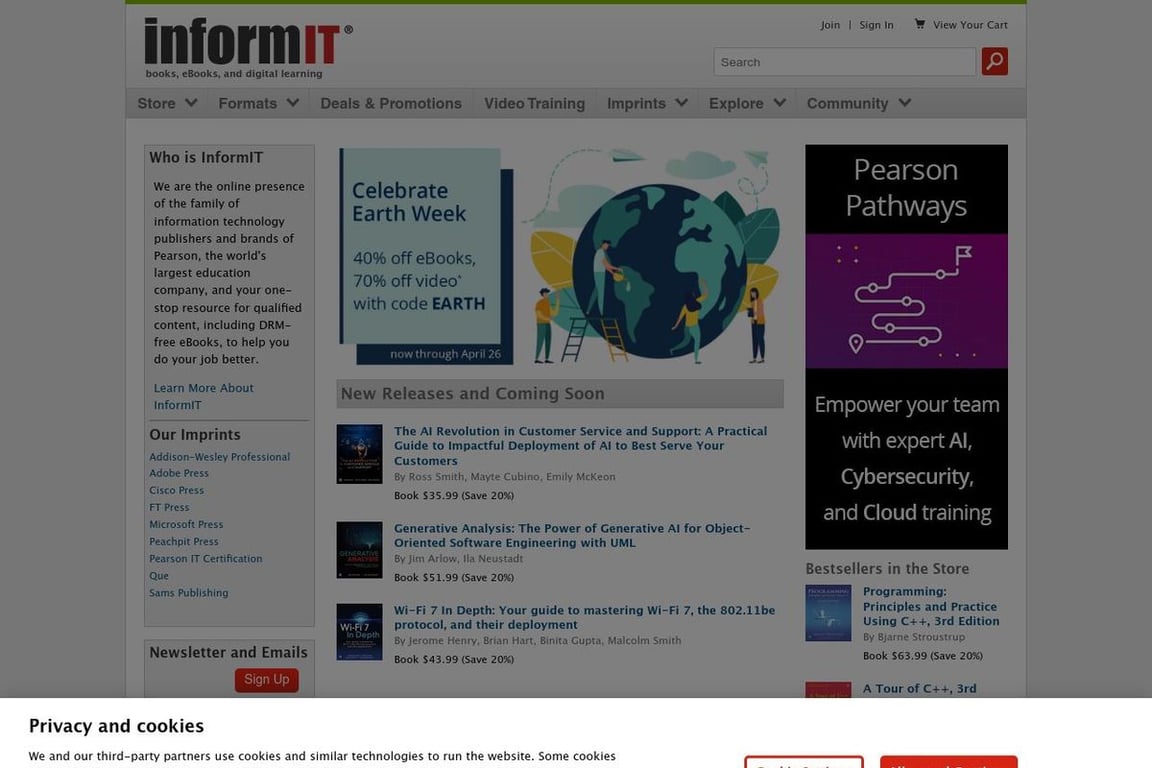This screenshot has height=768, width=1152.
Task: Open Programming: Principles and Practice title link
Action: (931, 606)
